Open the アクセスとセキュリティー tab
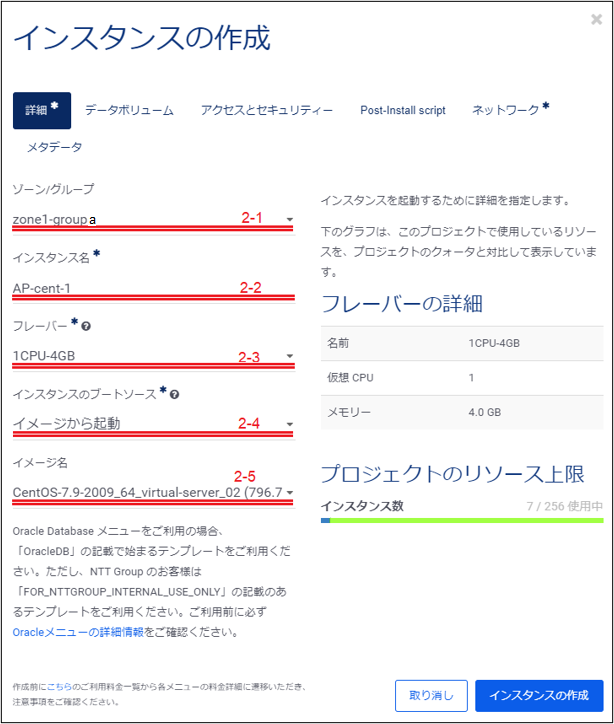The image size is (614, 724). click(266, 110)
